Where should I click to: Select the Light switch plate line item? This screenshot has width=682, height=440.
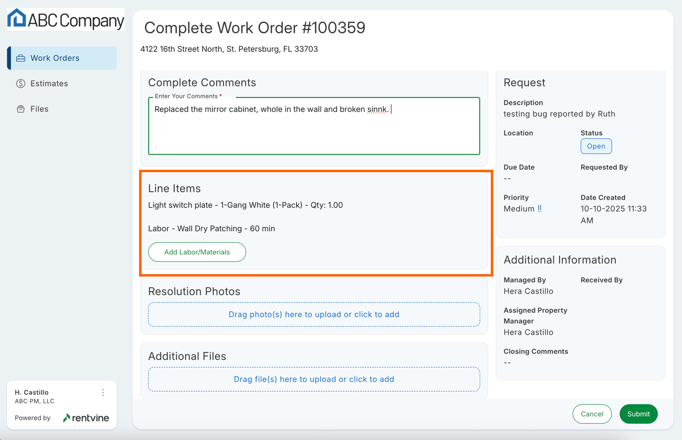pyautogui.click(x=245, y=205)
